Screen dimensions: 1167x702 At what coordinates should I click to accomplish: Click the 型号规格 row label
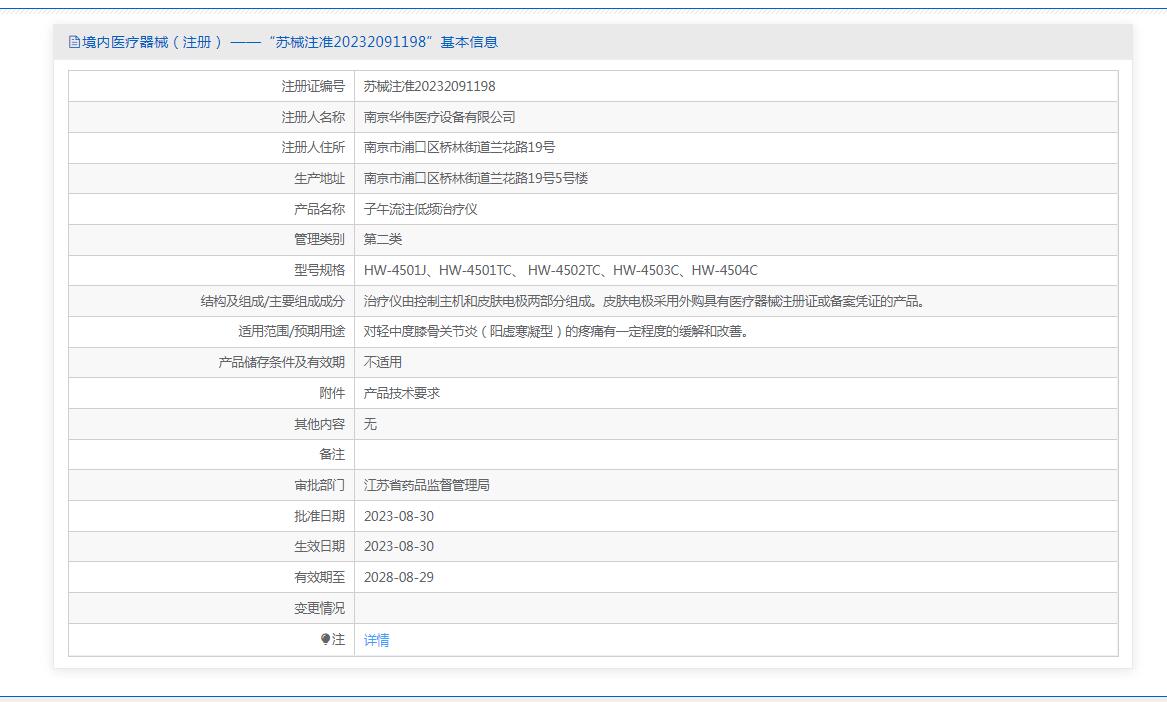[319, 270]
